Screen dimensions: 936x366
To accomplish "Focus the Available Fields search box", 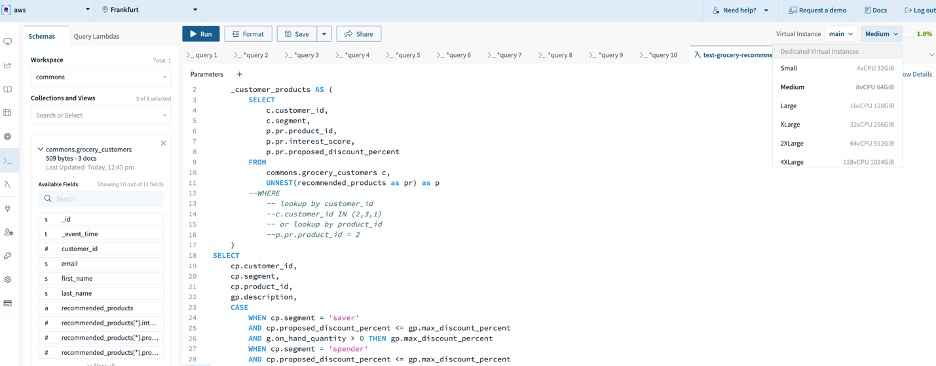I will pos(101,199).
